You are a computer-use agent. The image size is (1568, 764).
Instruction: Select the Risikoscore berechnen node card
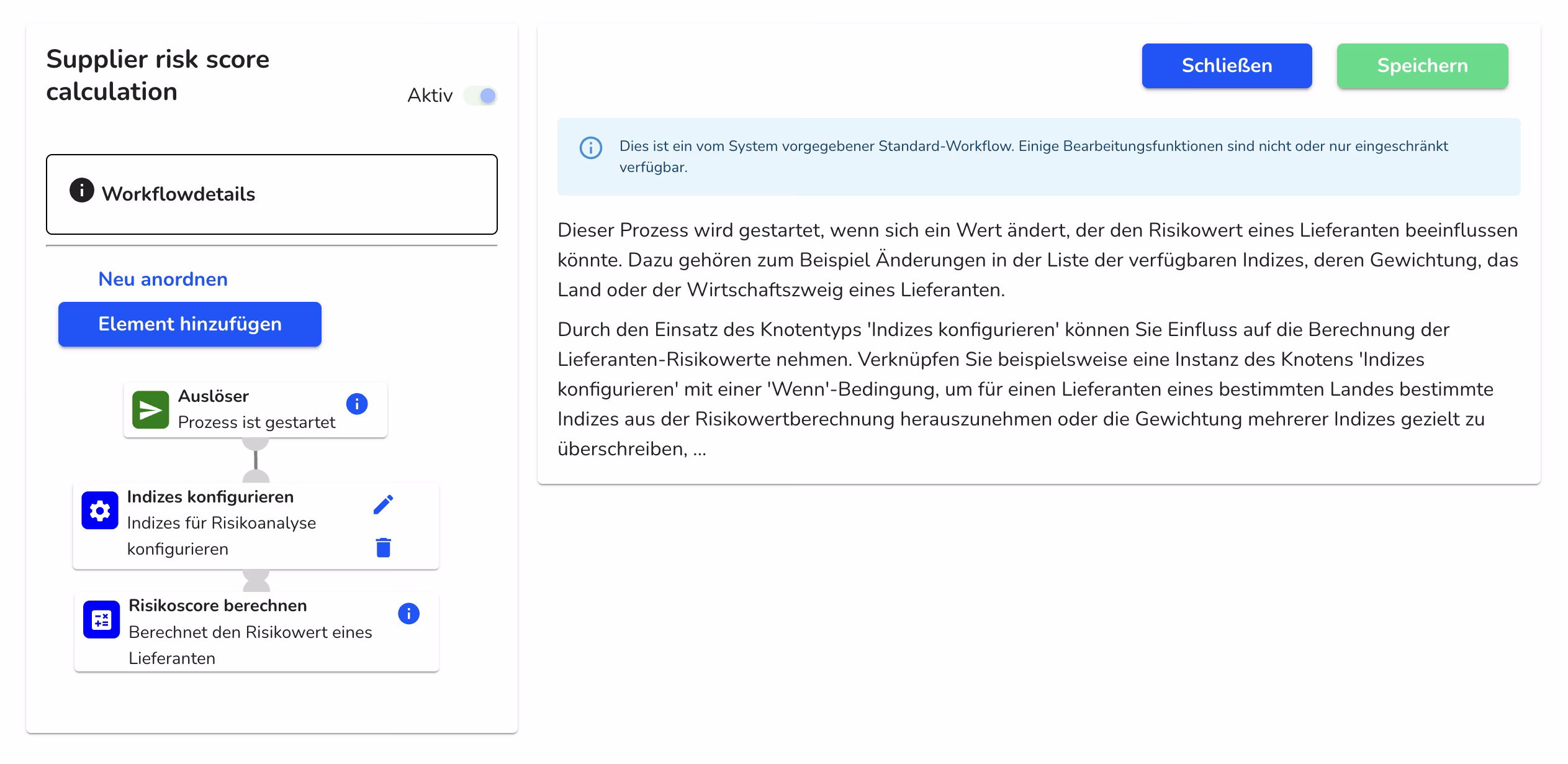point(248,630)
